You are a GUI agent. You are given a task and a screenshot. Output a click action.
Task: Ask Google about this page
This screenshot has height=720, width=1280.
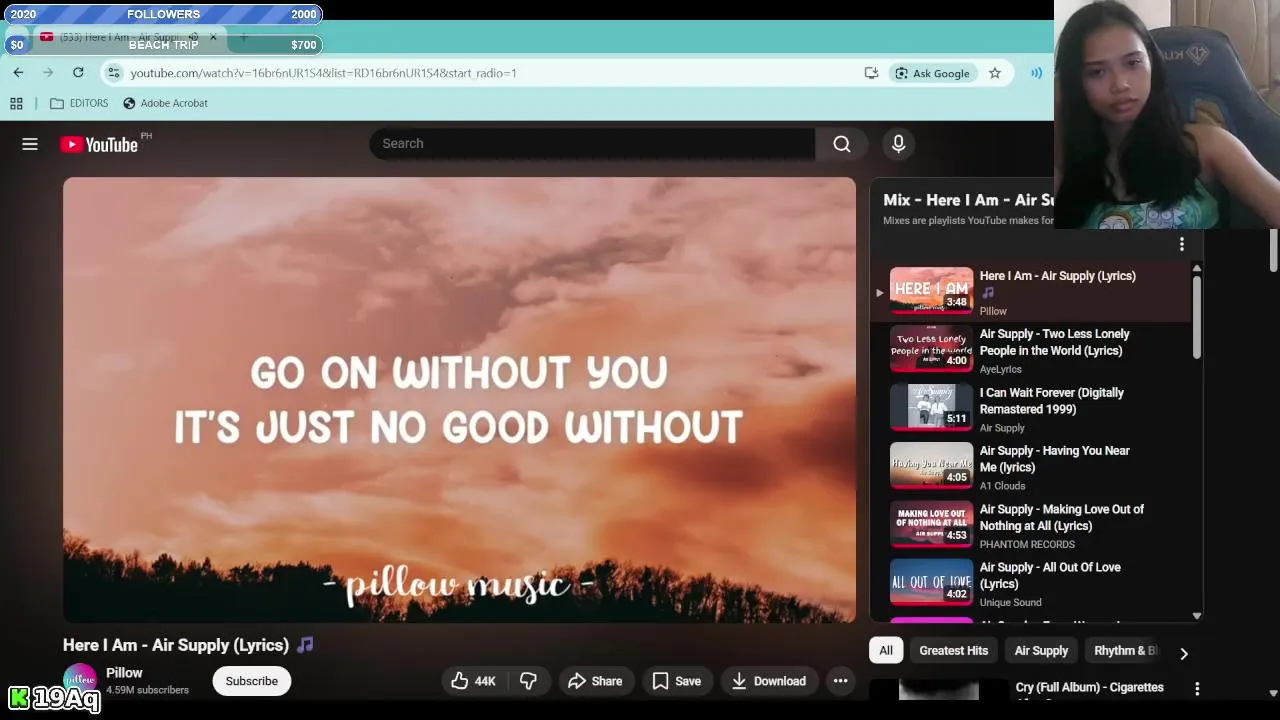click(x=933, y=73)
